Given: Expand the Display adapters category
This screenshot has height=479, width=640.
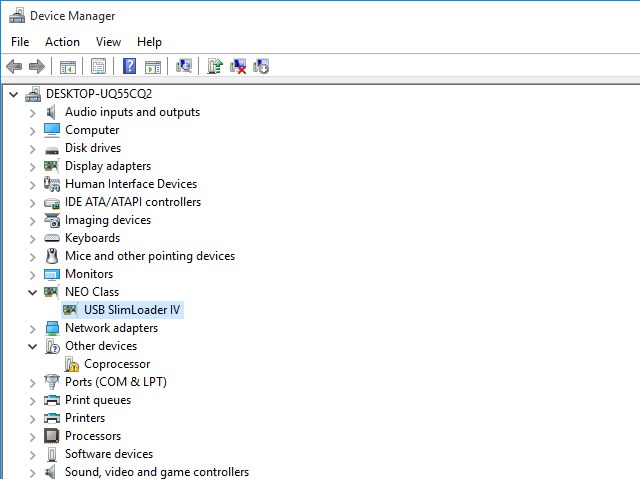Looking at the screenshot, I should 33,166.
